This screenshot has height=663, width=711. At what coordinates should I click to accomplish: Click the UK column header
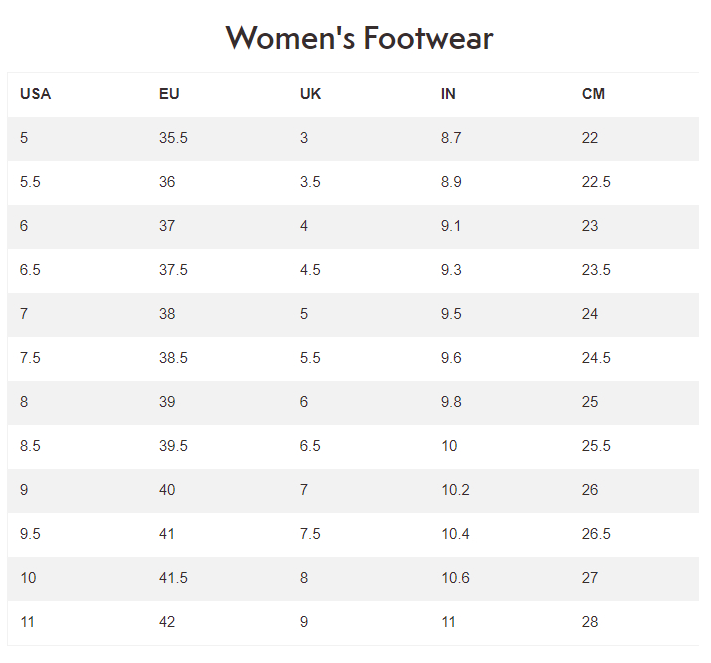point(310,94)
